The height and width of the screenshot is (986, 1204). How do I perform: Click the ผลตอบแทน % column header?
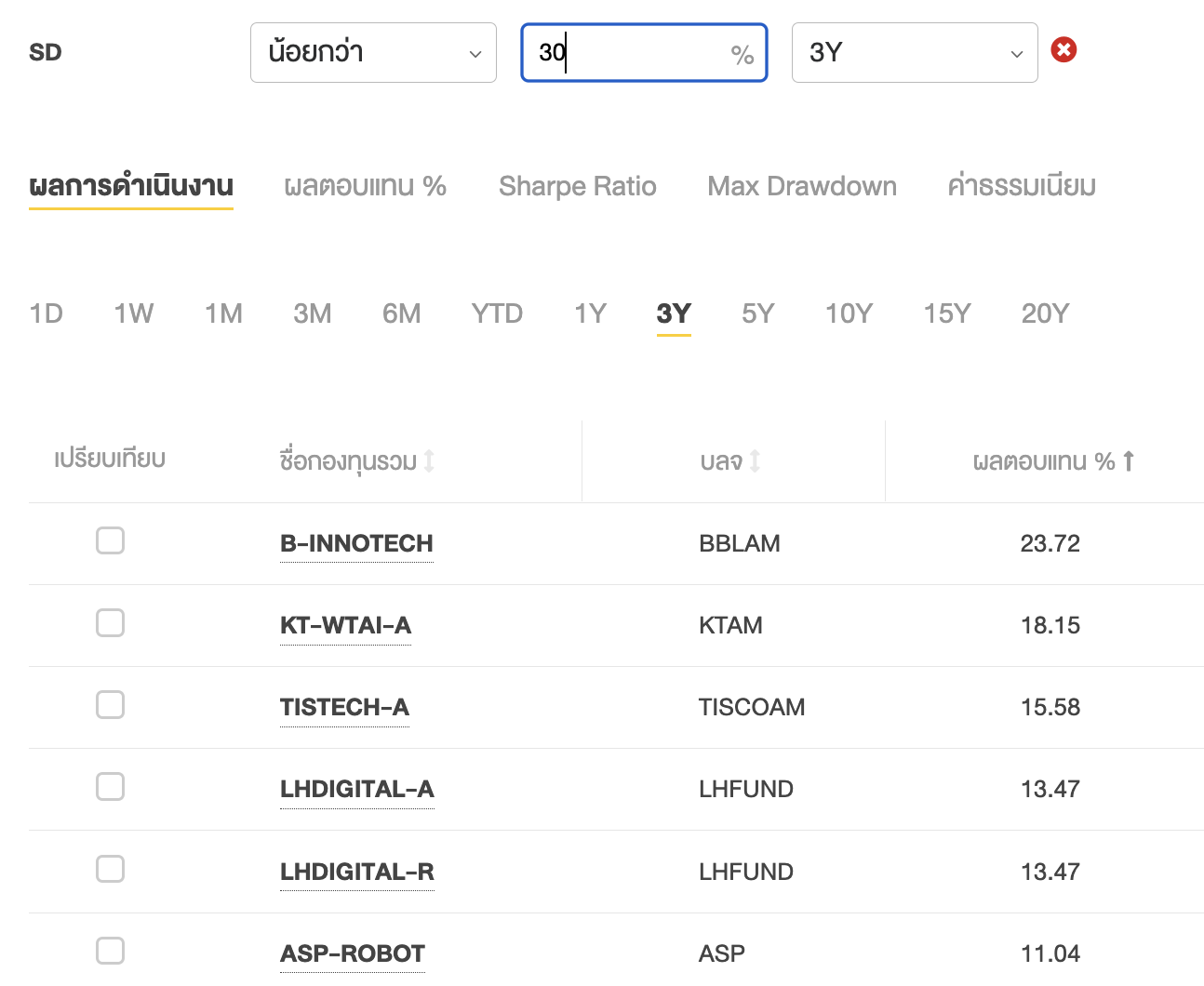coord(1044,460)
